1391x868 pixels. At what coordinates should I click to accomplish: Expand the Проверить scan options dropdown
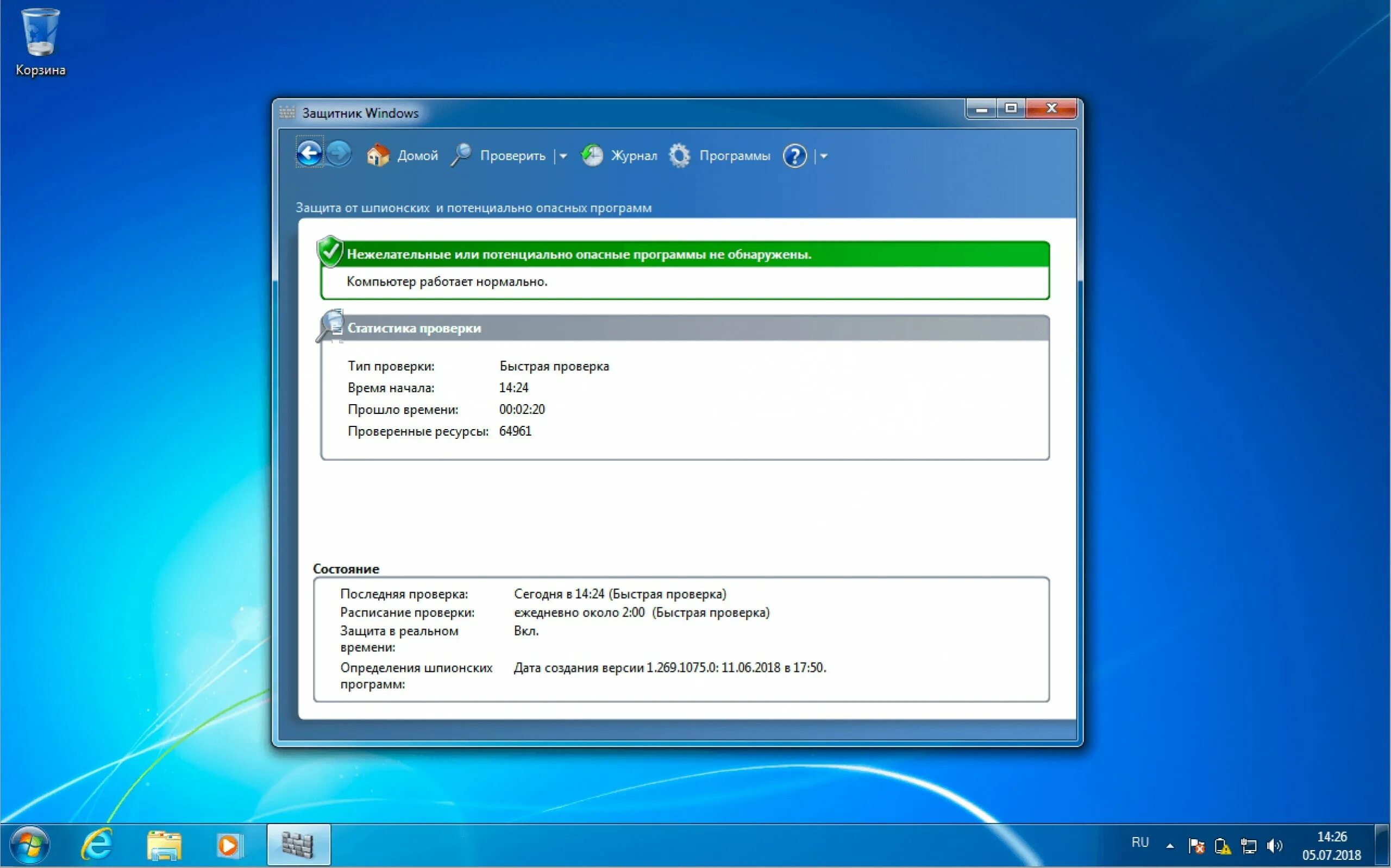pyautogui.click(x=563, y=156)
